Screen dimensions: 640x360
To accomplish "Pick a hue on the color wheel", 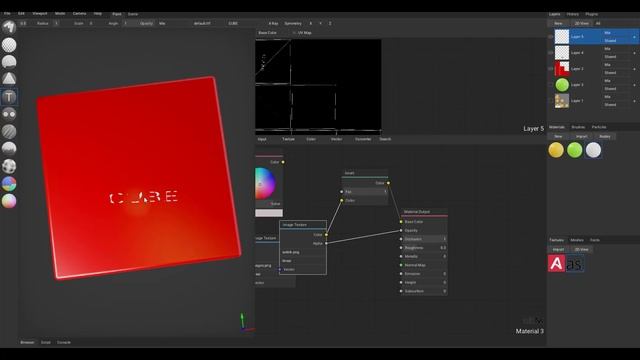I will click(264, 183).
